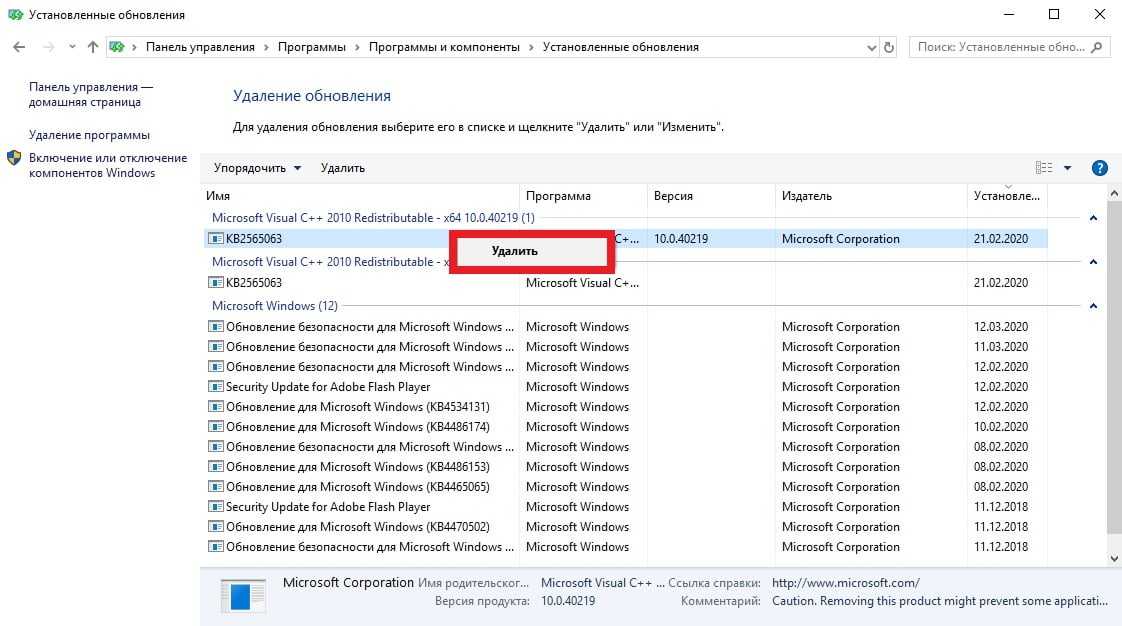
Task: Click the refresh button beside address bar
Action: (890, 47)
